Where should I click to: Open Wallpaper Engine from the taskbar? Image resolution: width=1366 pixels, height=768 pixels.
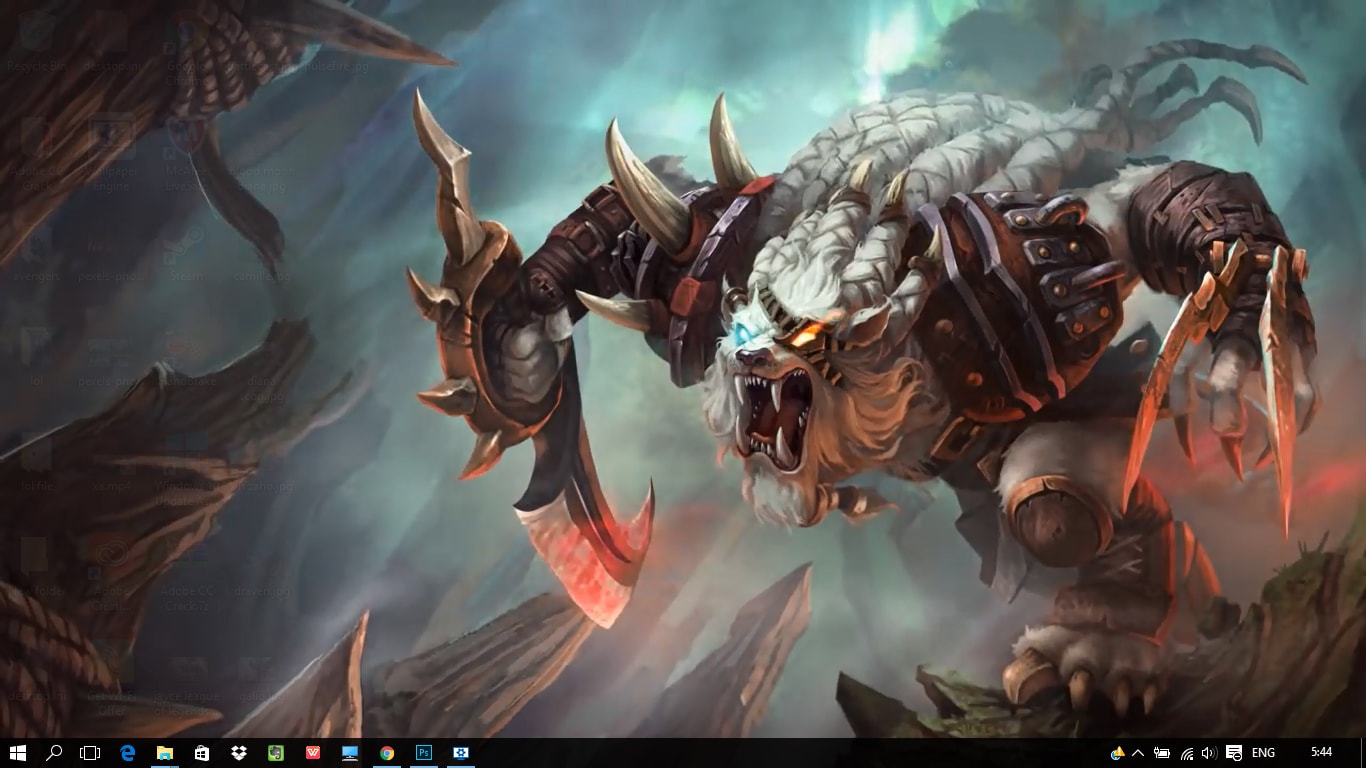460,753
